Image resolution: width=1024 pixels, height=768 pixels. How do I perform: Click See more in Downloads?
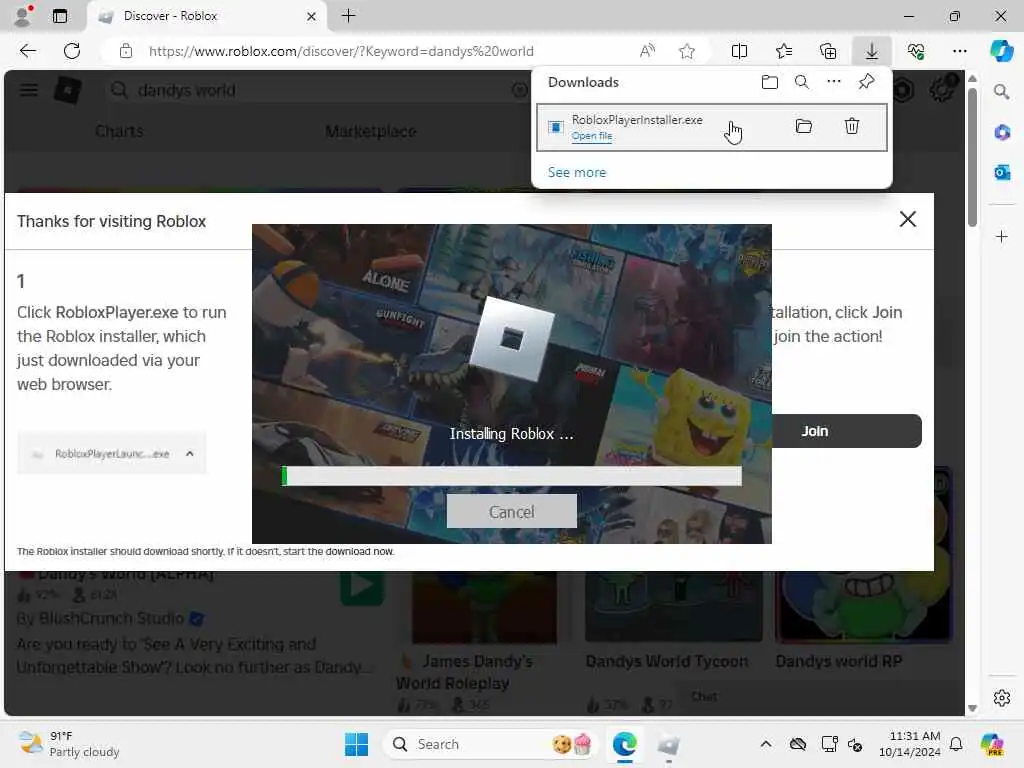tap(577, 172)
